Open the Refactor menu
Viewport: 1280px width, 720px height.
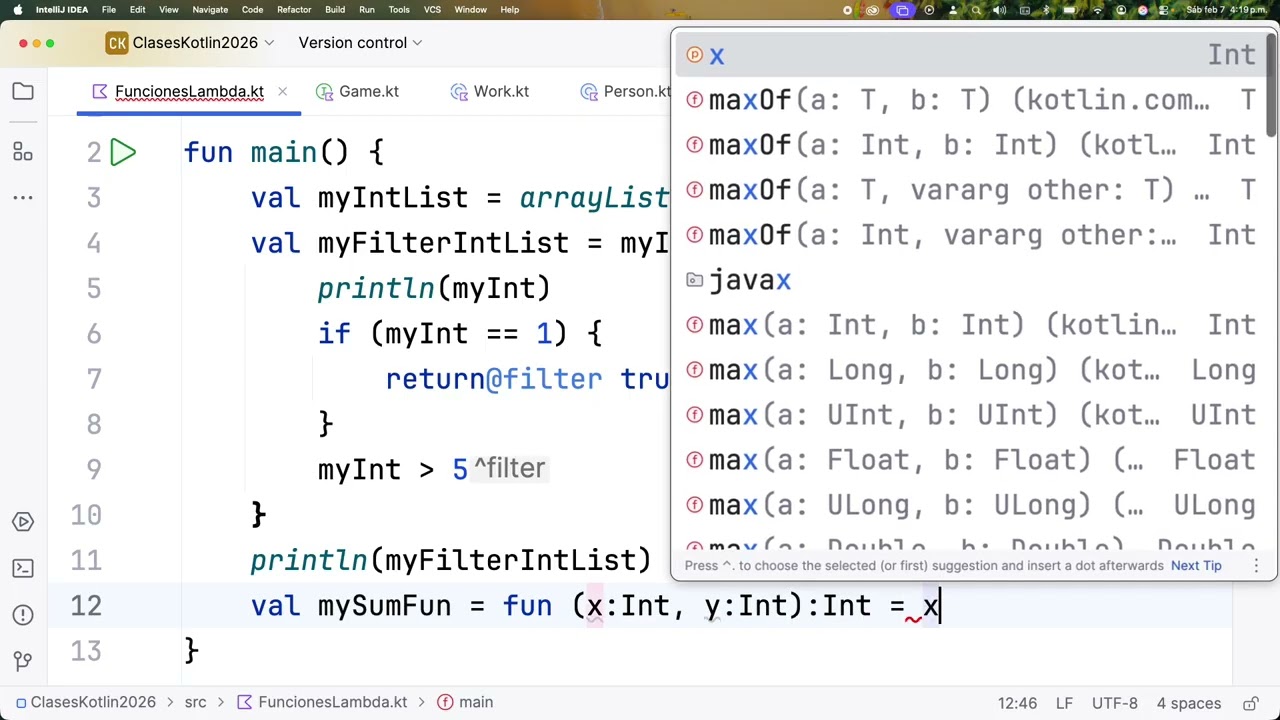coord(294,10)
